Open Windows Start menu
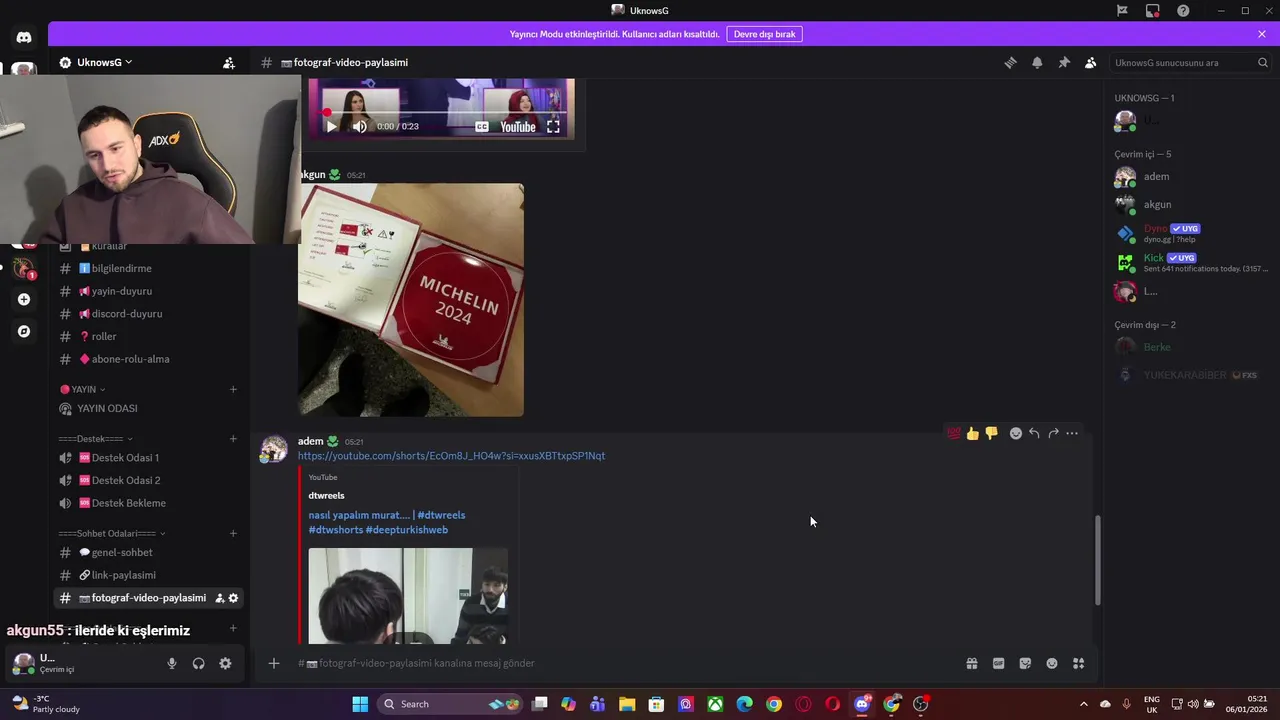The height and width of the screenshot is (720, 1280). 360,704
